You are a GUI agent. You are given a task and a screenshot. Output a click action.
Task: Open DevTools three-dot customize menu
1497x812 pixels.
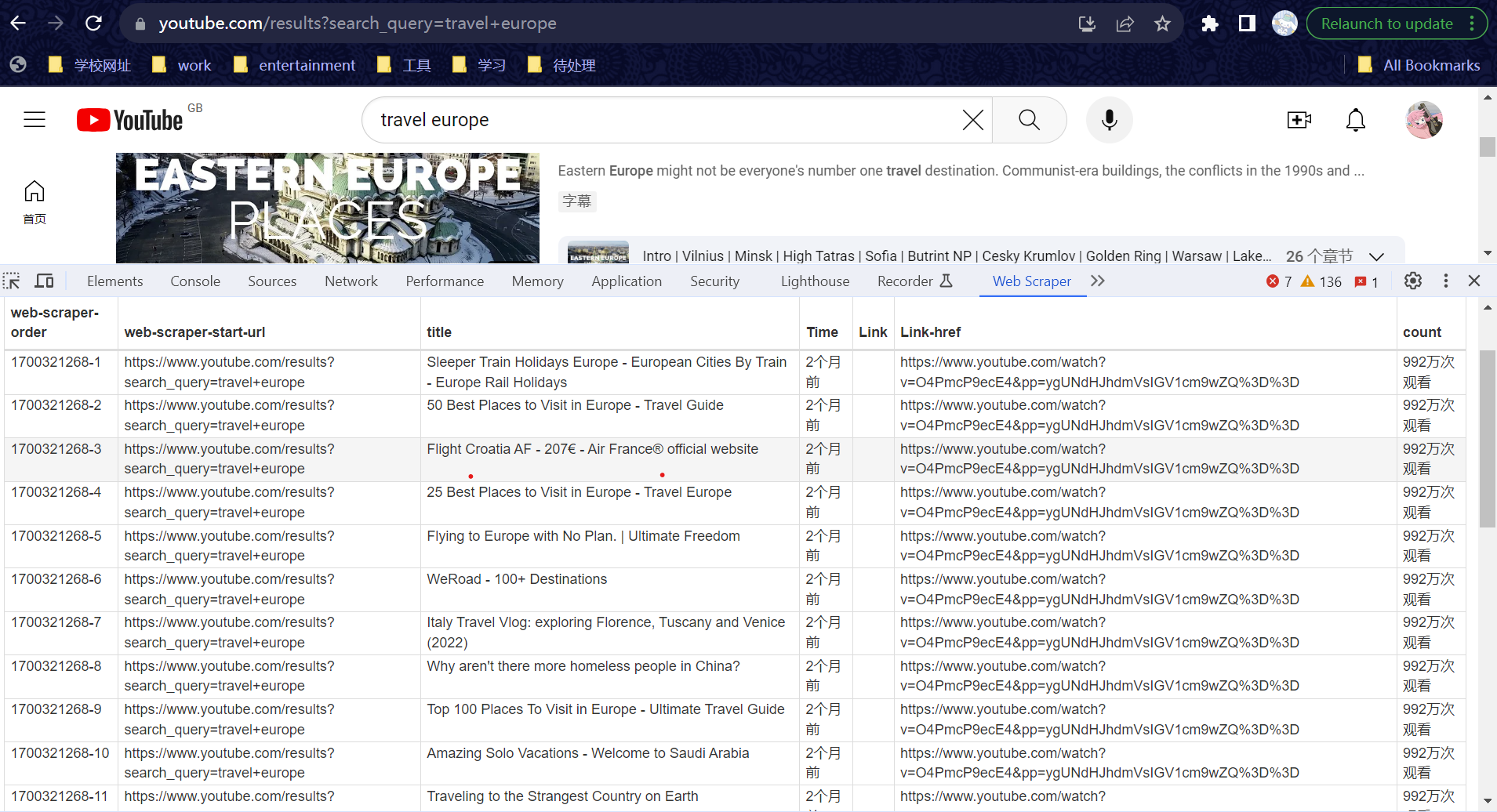(x=1445, y=281)
